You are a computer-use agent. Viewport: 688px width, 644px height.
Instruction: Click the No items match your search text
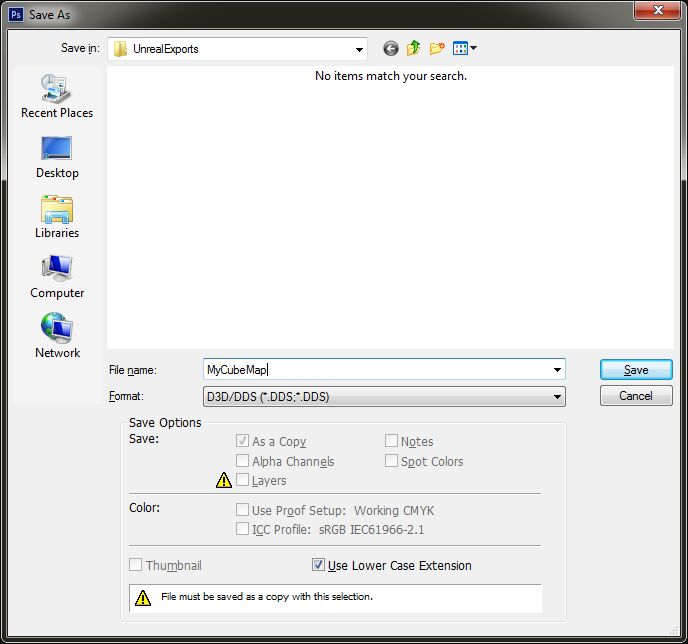click(391, 76)
